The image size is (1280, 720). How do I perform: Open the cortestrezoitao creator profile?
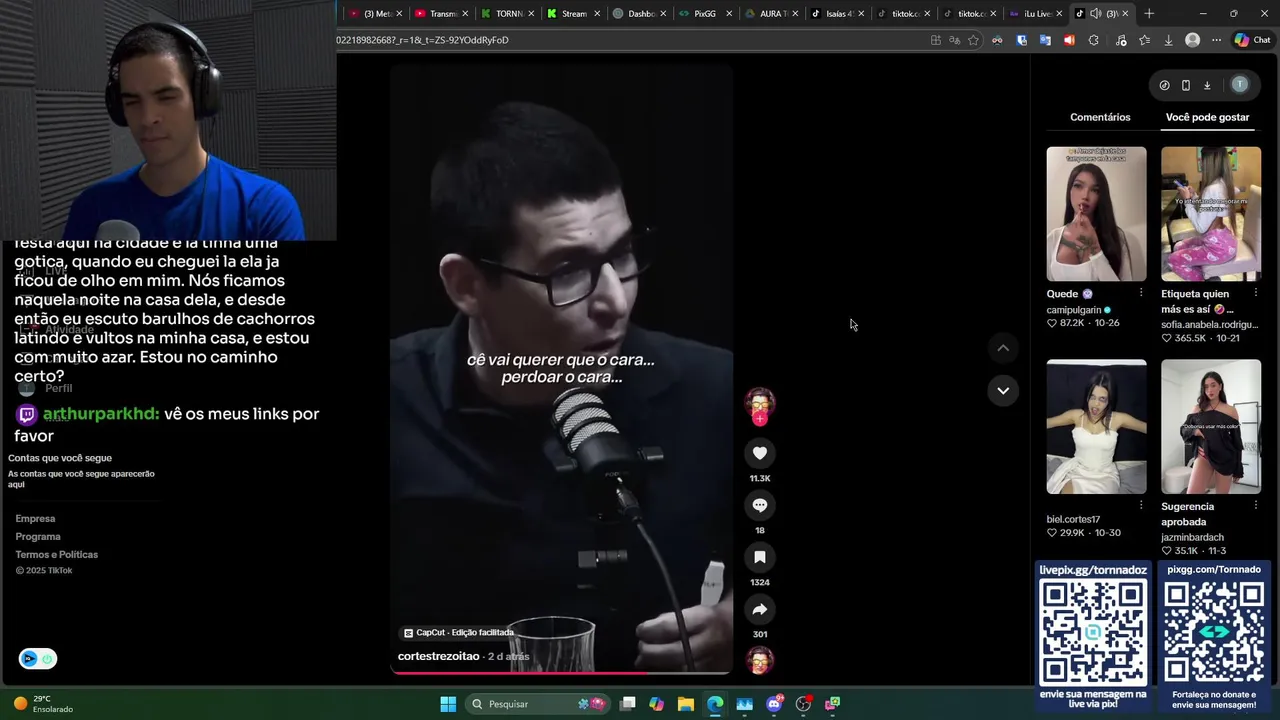(439, 656)
